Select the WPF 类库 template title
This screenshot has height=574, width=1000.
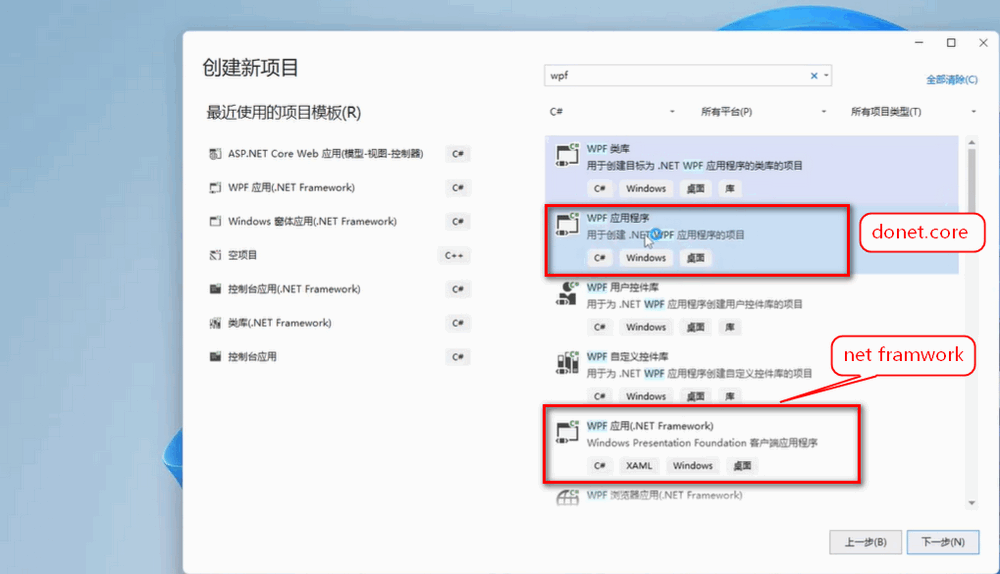click(x=608, y=149)
